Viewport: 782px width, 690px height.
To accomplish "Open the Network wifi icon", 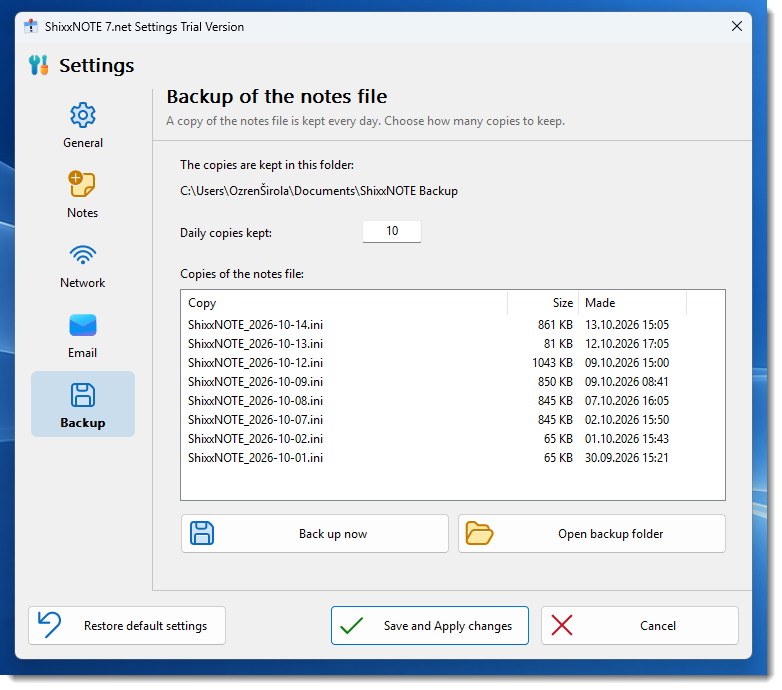I will tap(83, 254).
